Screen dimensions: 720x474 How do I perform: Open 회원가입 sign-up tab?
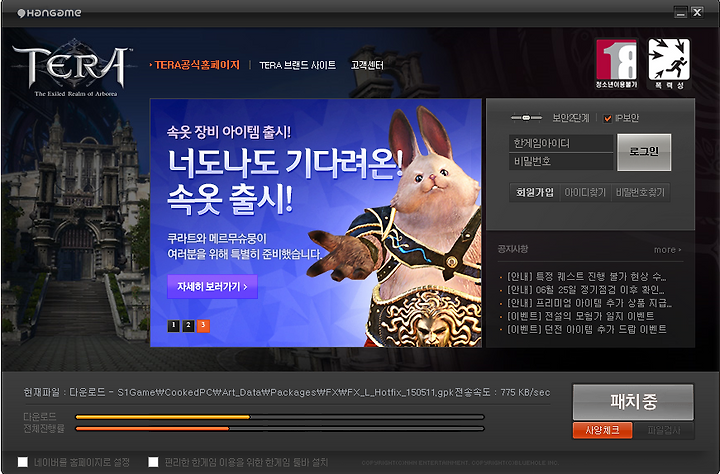coord(535,192)
